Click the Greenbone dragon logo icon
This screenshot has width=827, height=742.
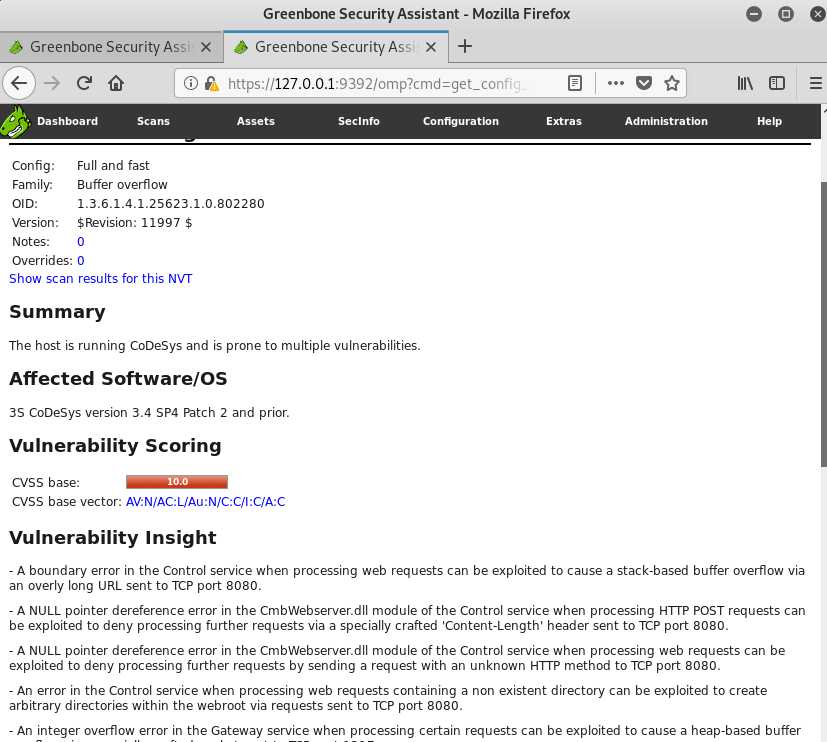coord(15,121)
